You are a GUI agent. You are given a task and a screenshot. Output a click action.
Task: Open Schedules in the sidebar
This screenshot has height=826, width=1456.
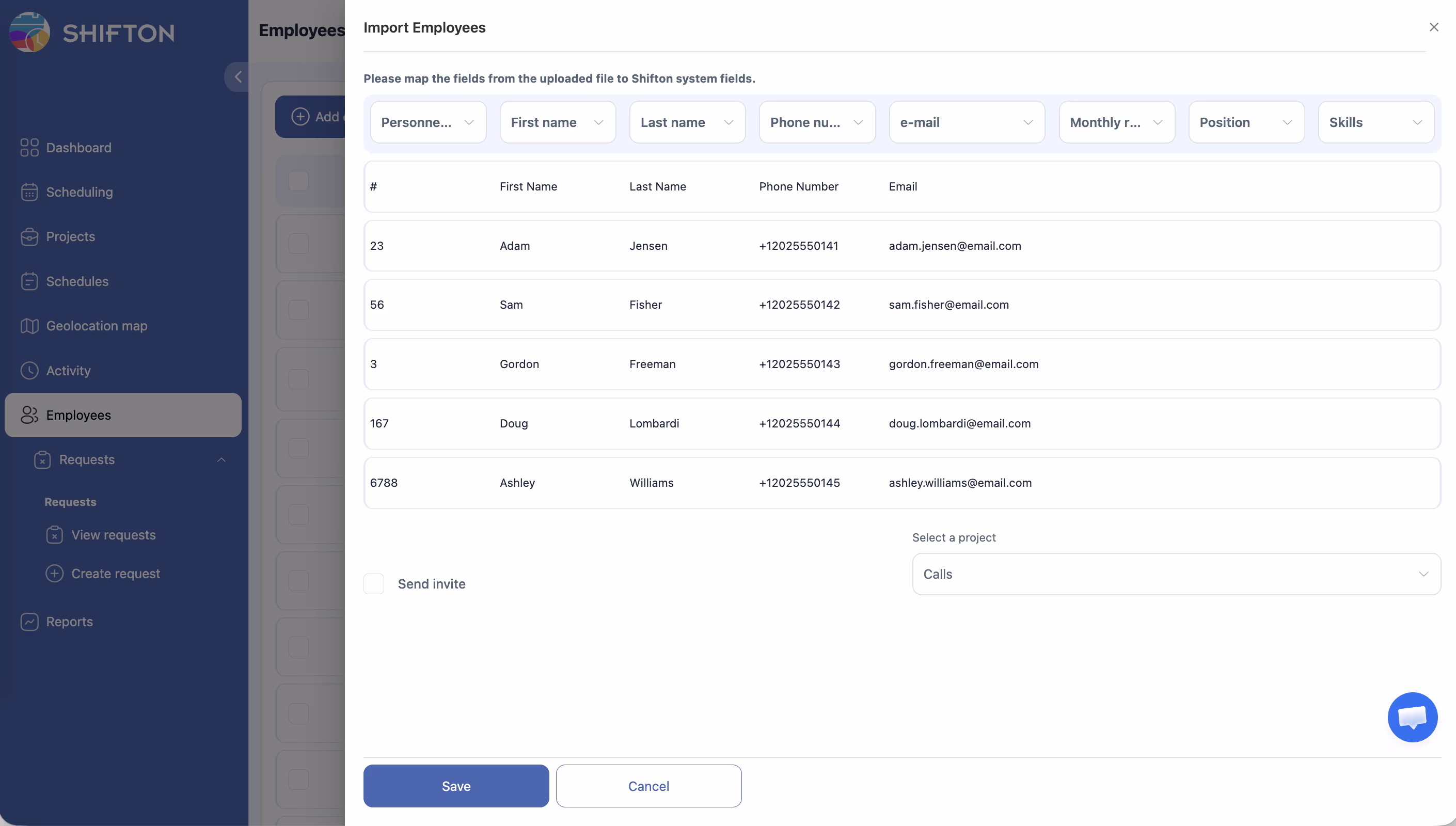point(77,281)
